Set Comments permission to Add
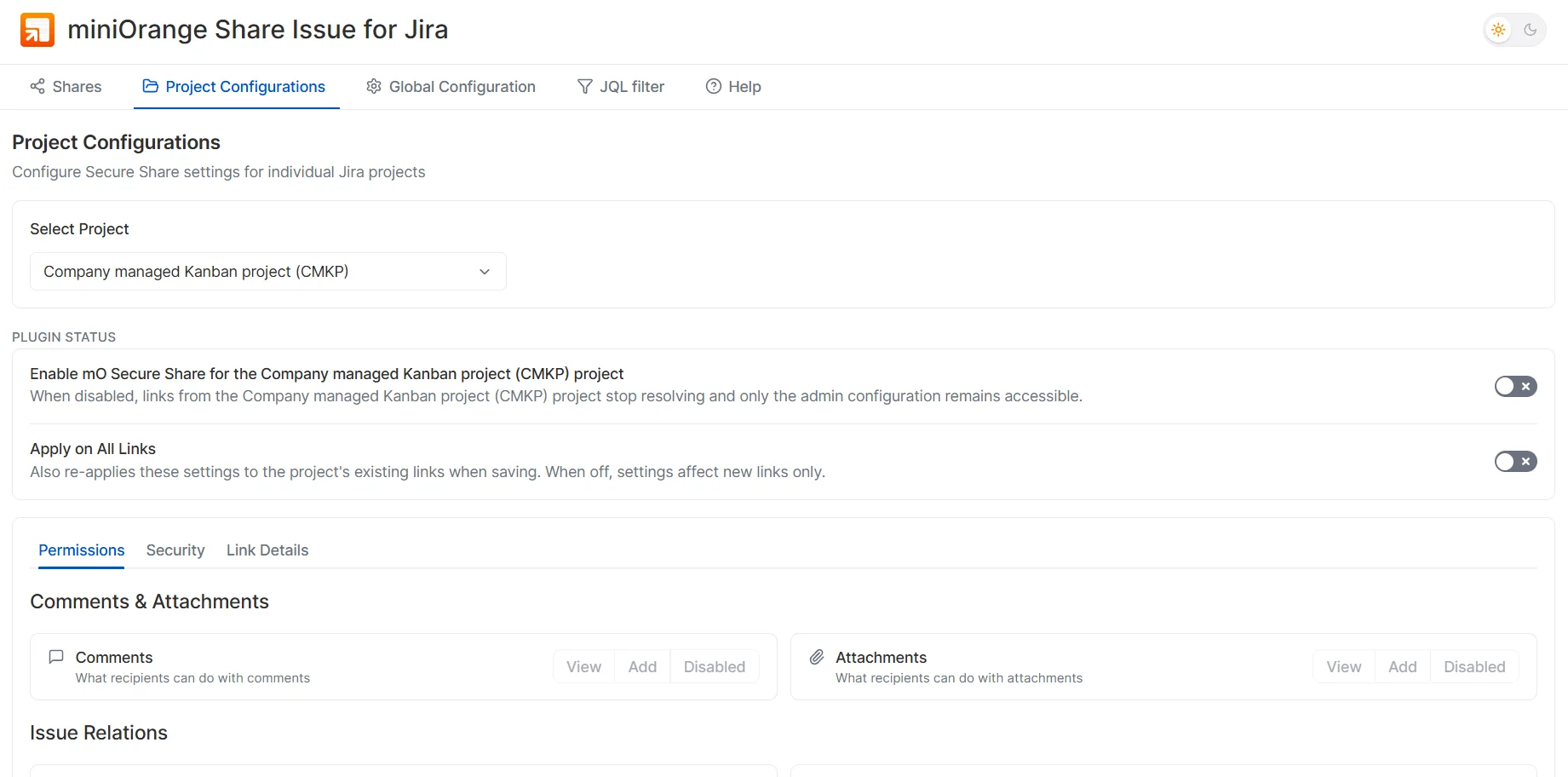 pyautogui.click(x=643, y=667)
